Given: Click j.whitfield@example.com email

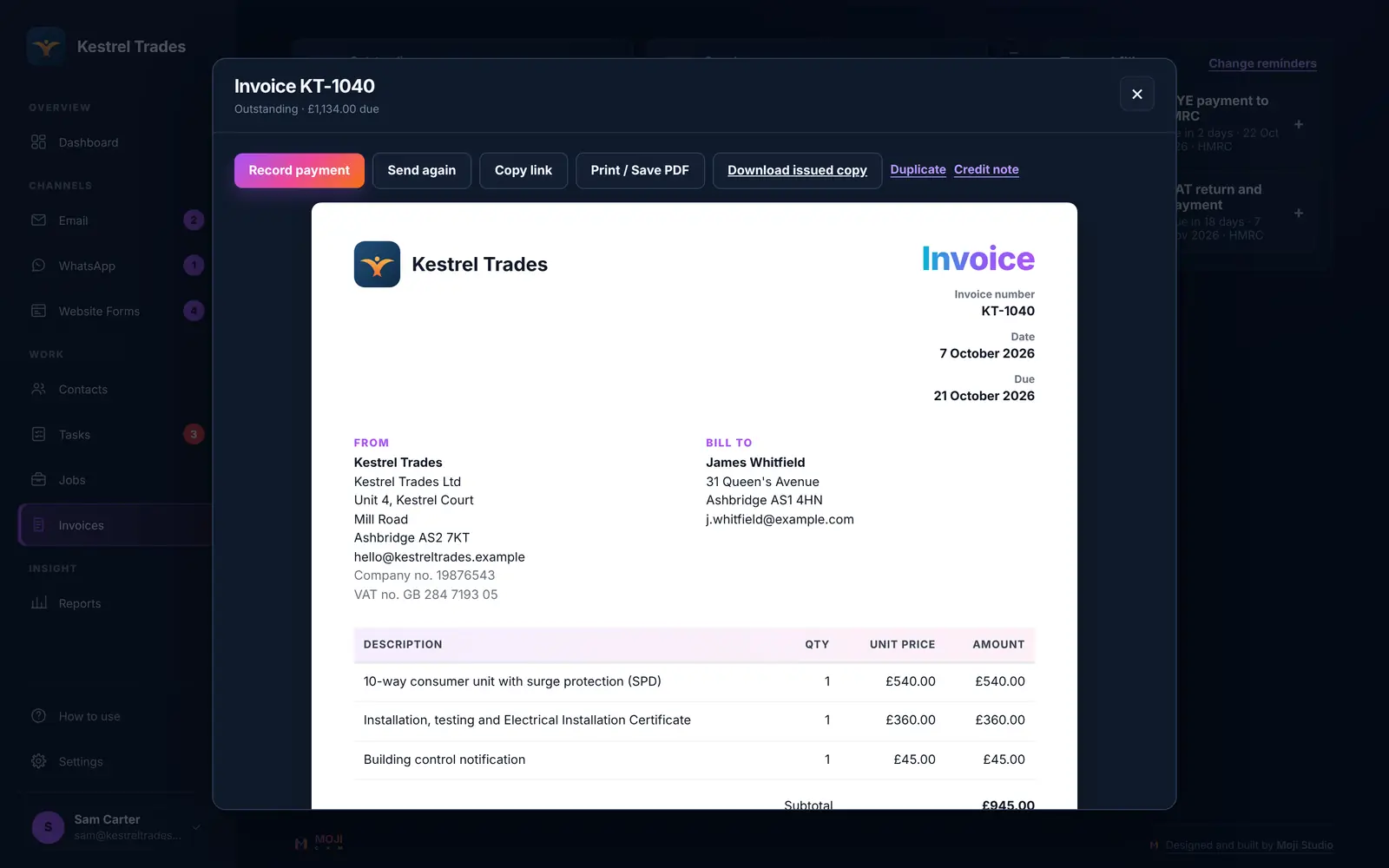Looking at the screenshot, I should pos(780,519).
